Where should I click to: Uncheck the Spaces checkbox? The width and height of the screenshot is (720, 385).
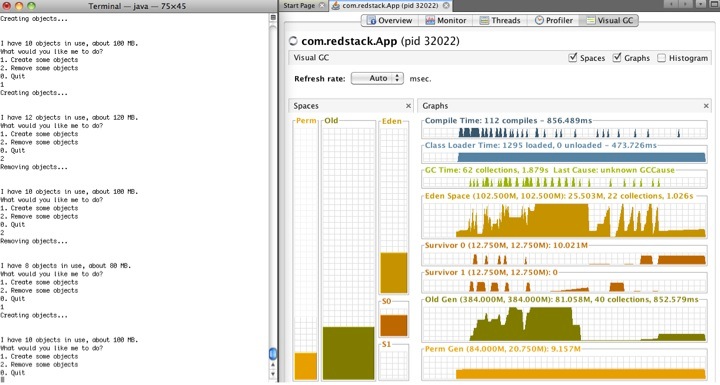572,58
